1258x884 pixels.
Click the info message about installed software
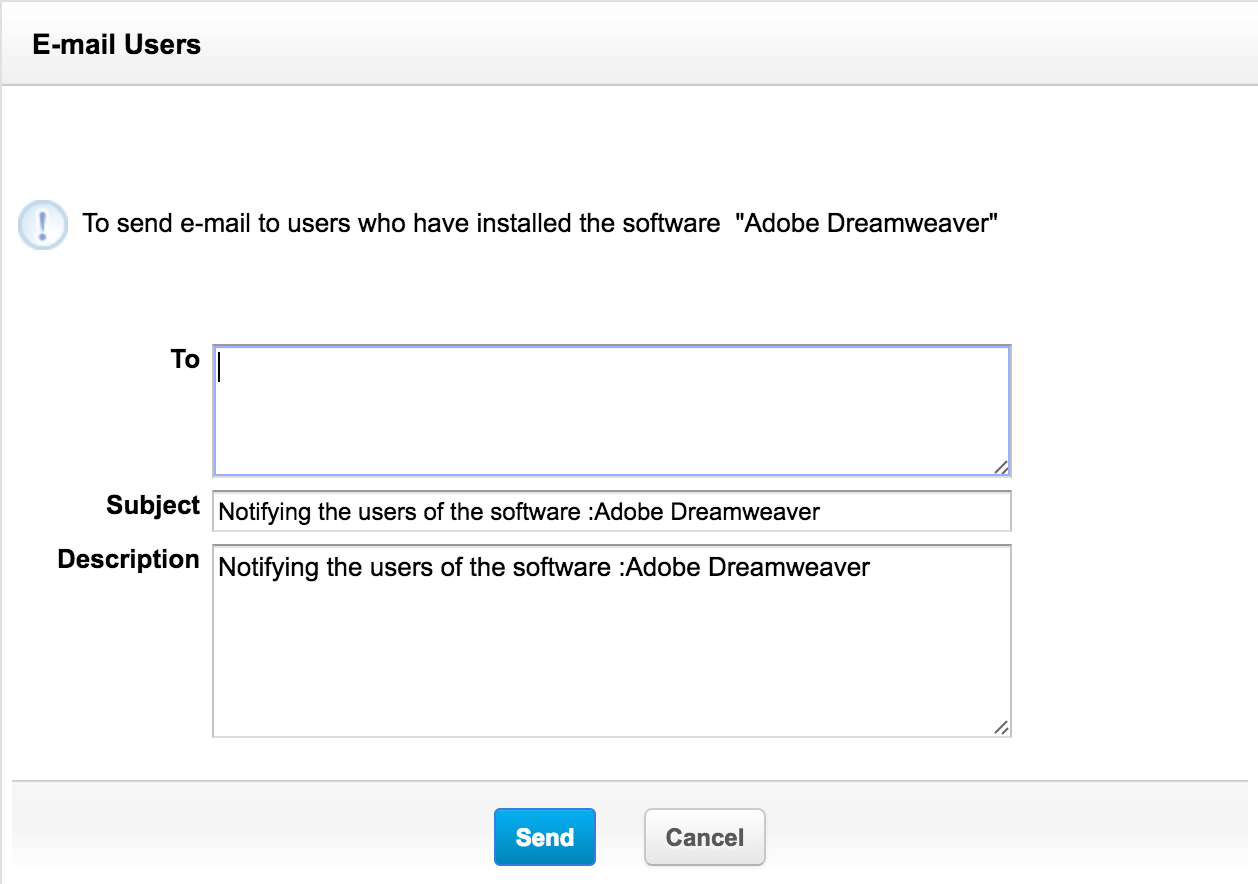click(x=400, y=223)
